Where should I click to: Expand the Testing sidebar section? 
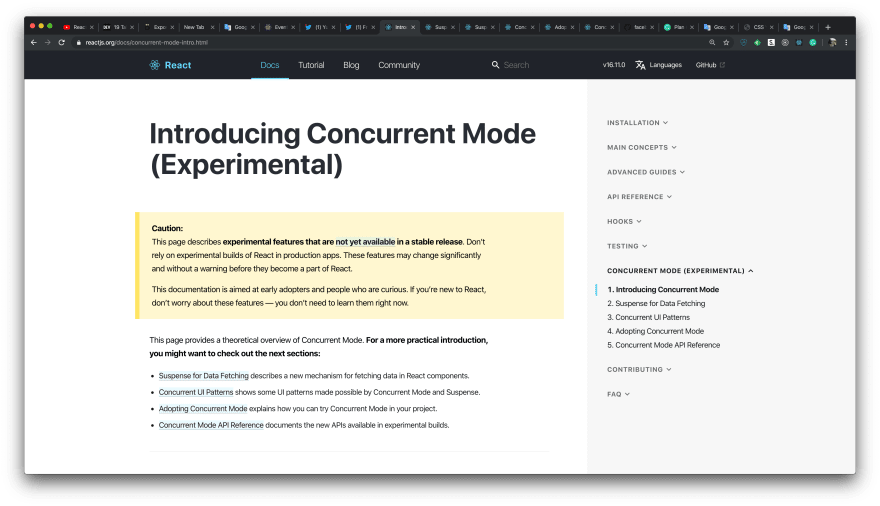tap(627, 246)
